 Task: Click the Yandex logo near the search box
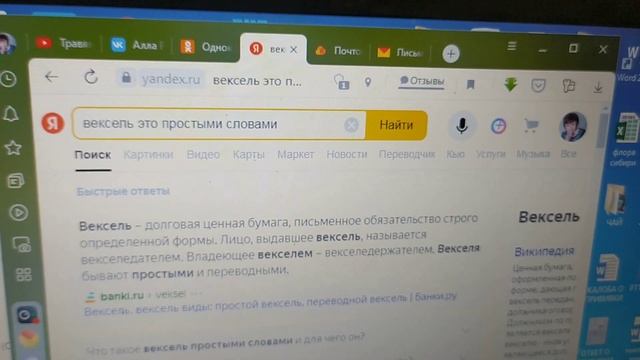click(x=53, y=122)
